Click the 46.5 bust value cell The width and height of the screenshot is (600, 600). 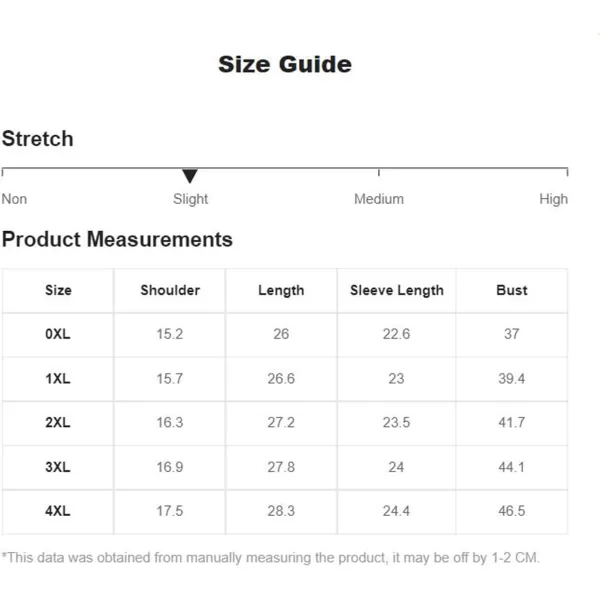coord(512,511)
